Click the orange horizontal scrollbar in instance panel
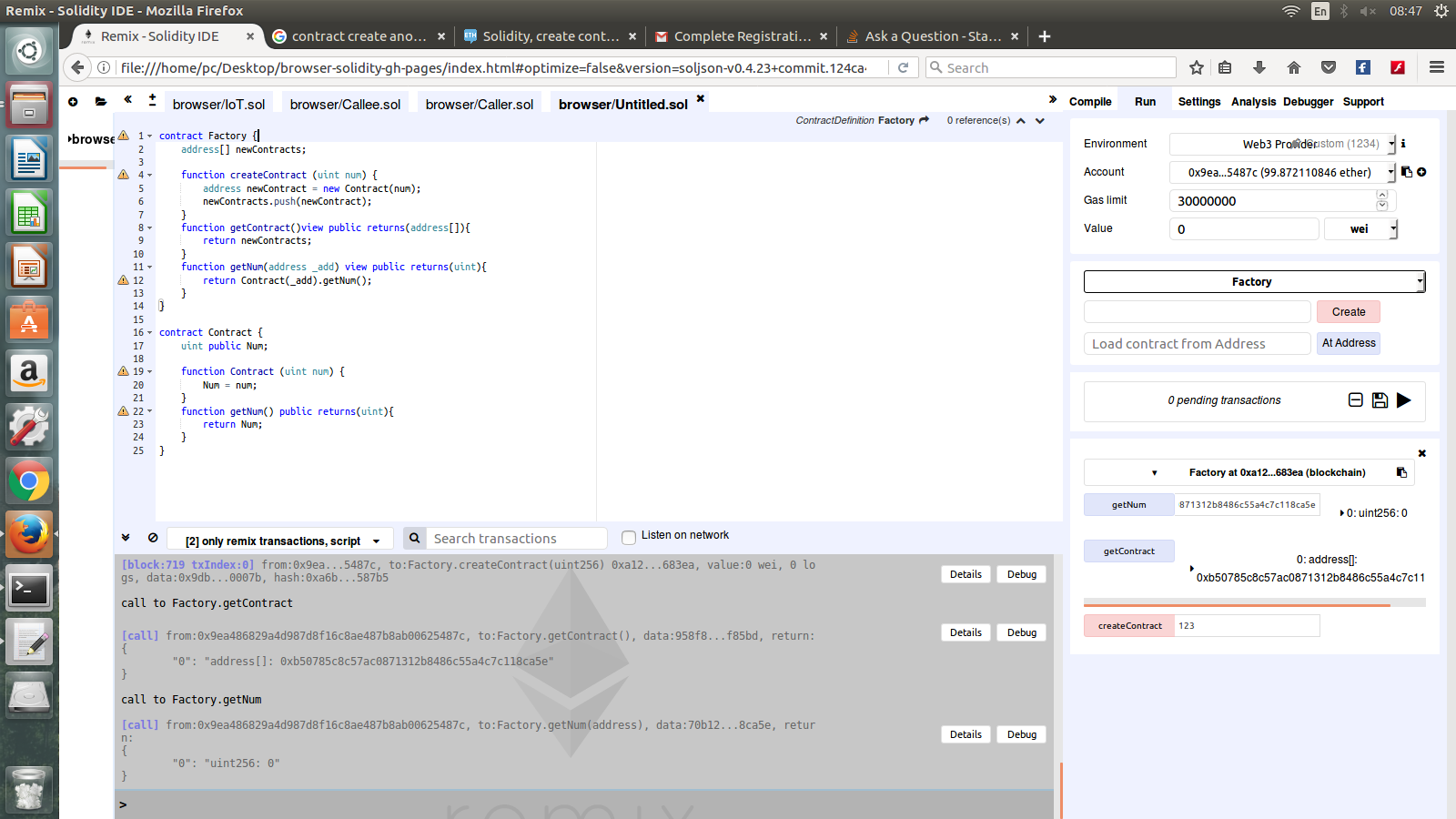The image size is (1456, 819). tap(1237, 604)
